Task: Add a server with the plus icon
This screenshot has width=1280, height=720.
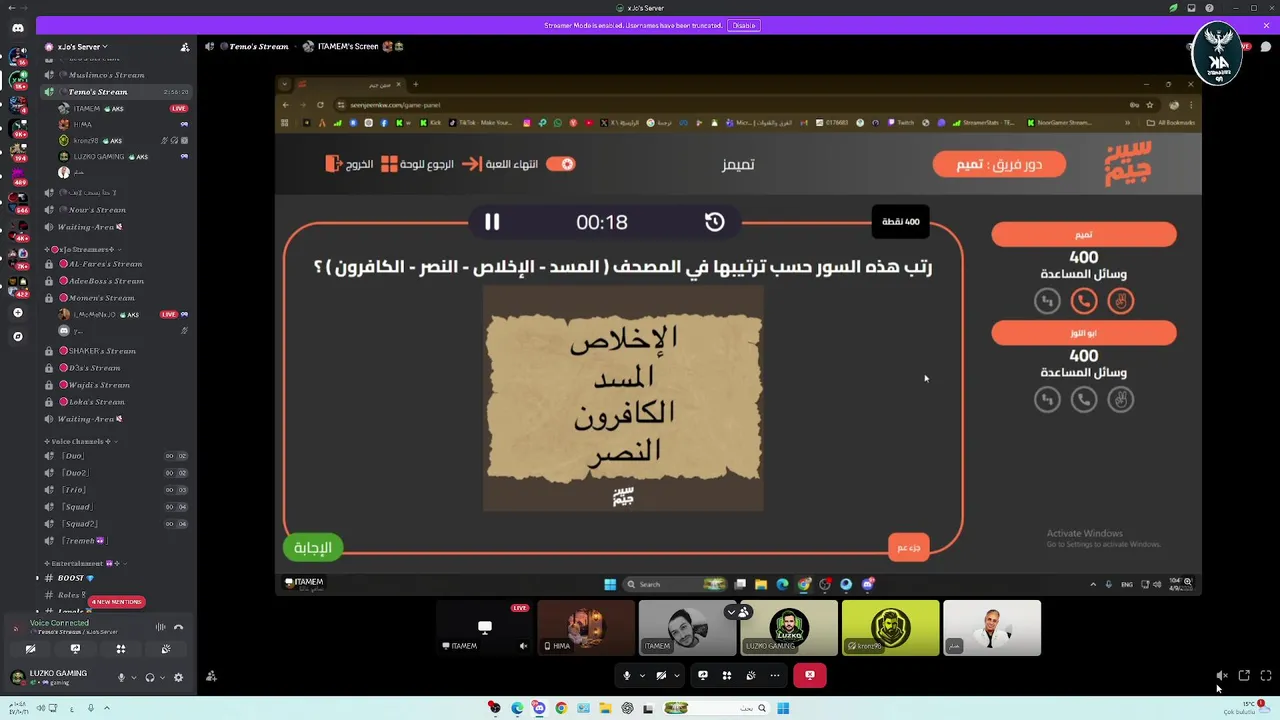Action: [x=17, y=313]
